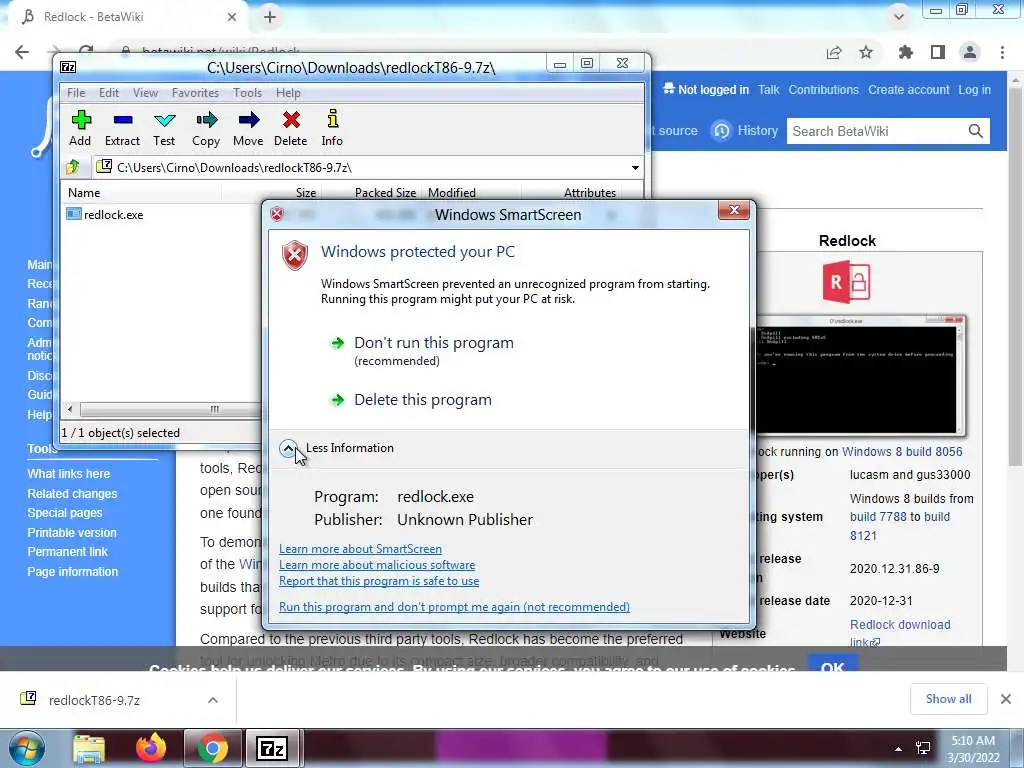1024x768 pixels.
Task: Open the 7-Zip path dropdown arrow
Action: tap(635, 168)
